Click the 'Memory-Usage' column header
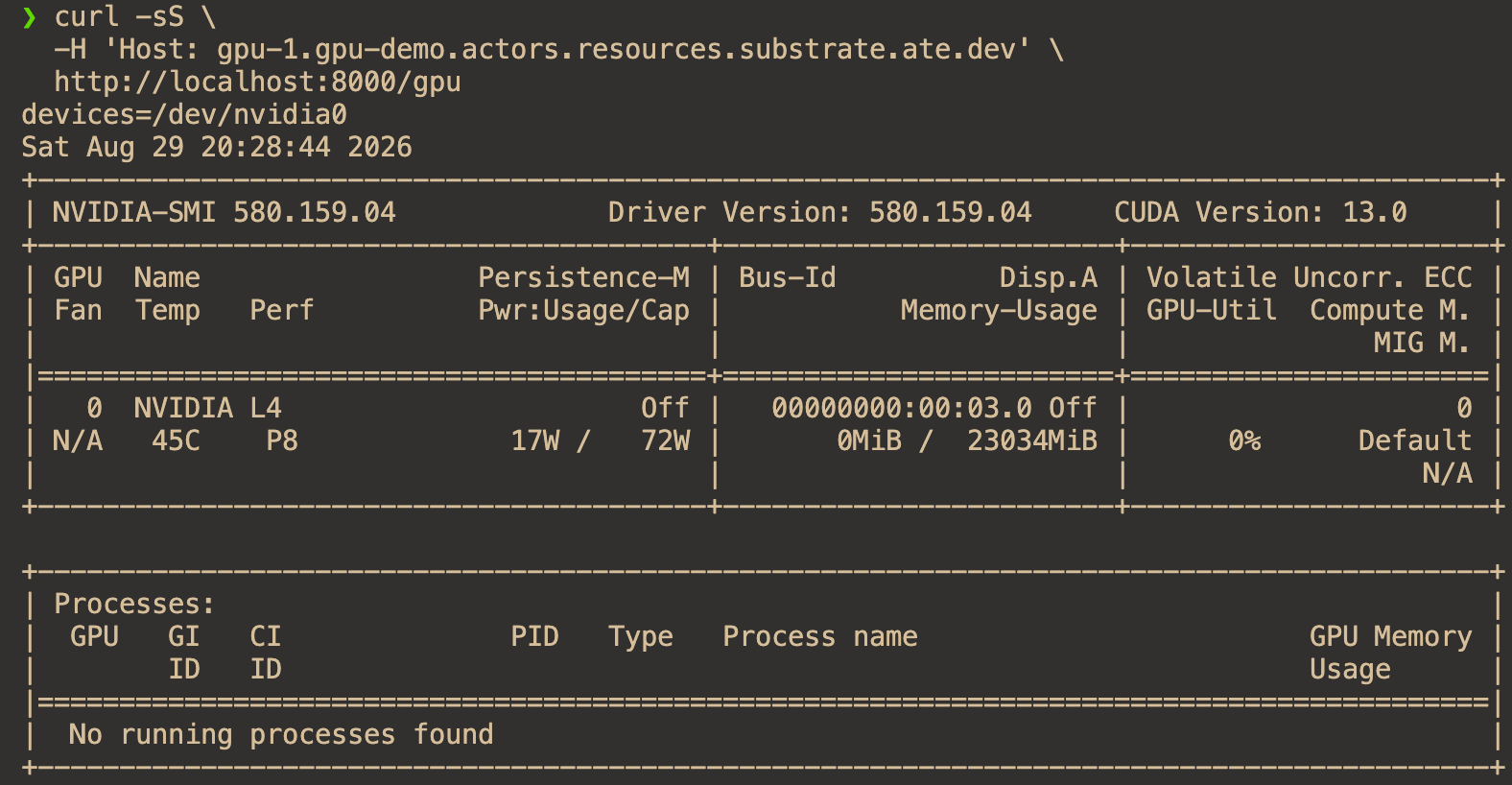1512x785 pixels. pos(999,311)
